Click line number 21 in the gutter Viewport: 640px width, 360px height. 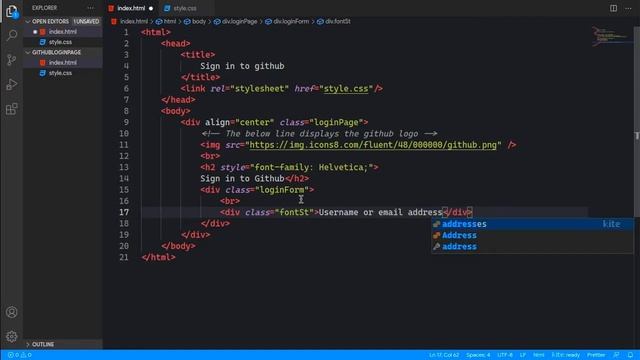[124, 258]
